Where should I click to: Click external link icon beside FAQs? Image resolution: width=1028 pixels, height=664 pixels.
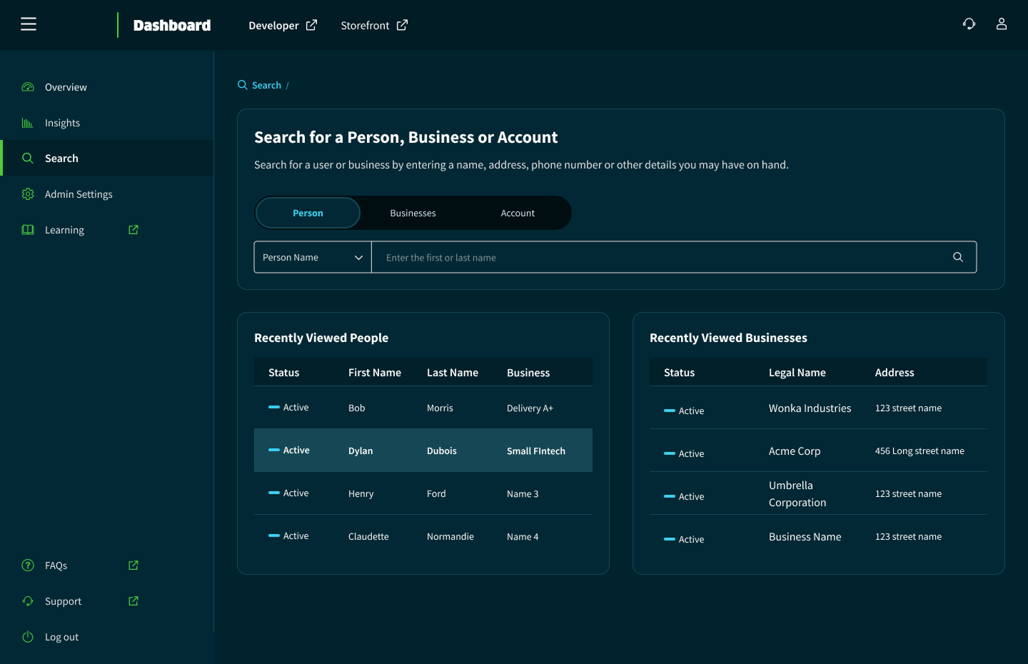pyautogui.click(x=133, y=566)
